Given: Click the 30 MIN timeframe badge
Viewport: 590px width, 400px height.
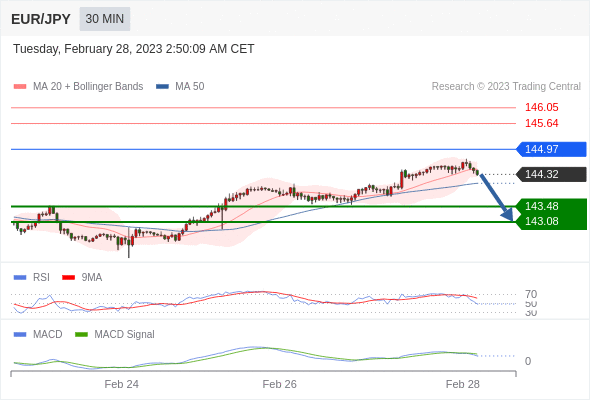Looking at the screenshot, I should pyautogui.click(x=105, y=19).
